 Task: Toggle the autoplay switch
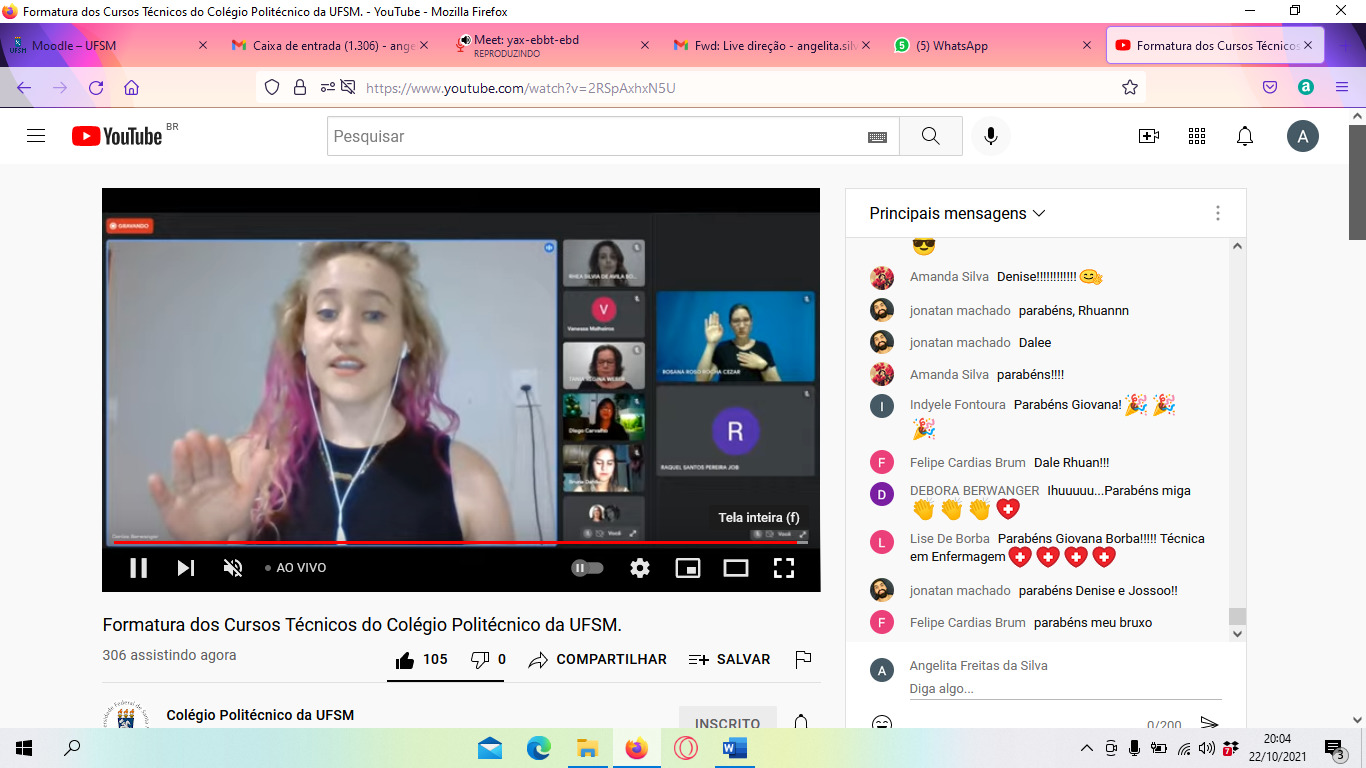587,568
